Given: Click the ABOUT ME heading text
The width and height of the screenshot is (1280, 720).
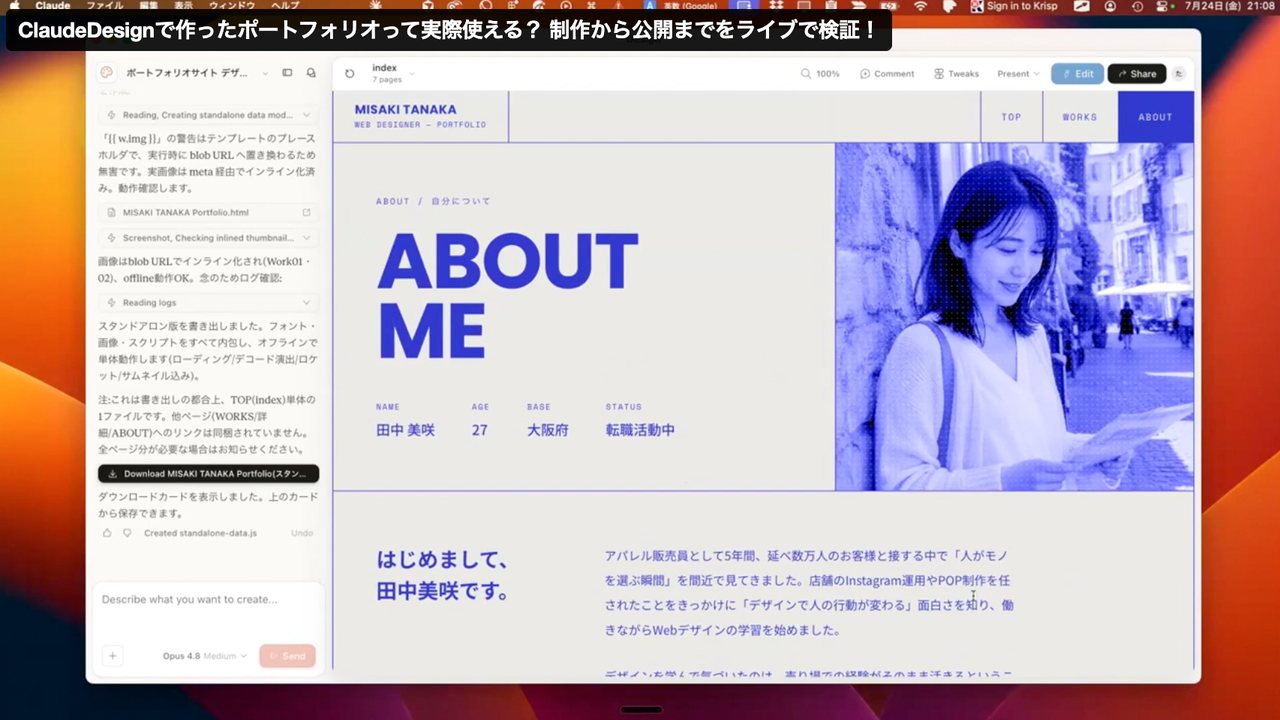Looking at the screenshot, I should [507, 296].
